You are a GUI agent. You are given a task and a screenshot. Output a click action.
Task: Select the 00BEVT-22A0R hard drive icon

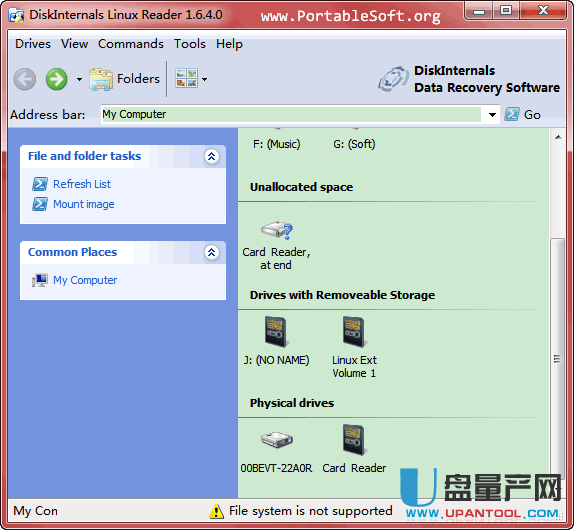tap(277, 439)
